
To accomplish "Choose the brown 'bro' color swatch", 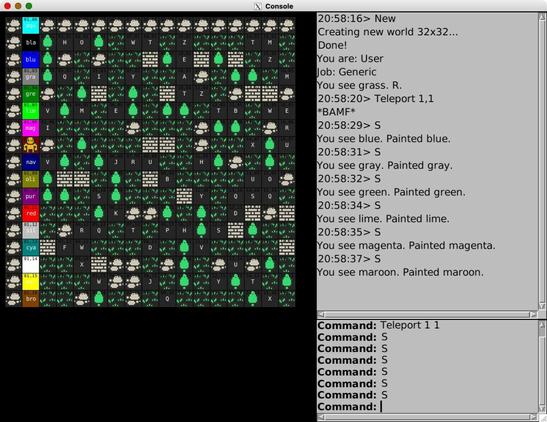I will (x=31, y=299).
